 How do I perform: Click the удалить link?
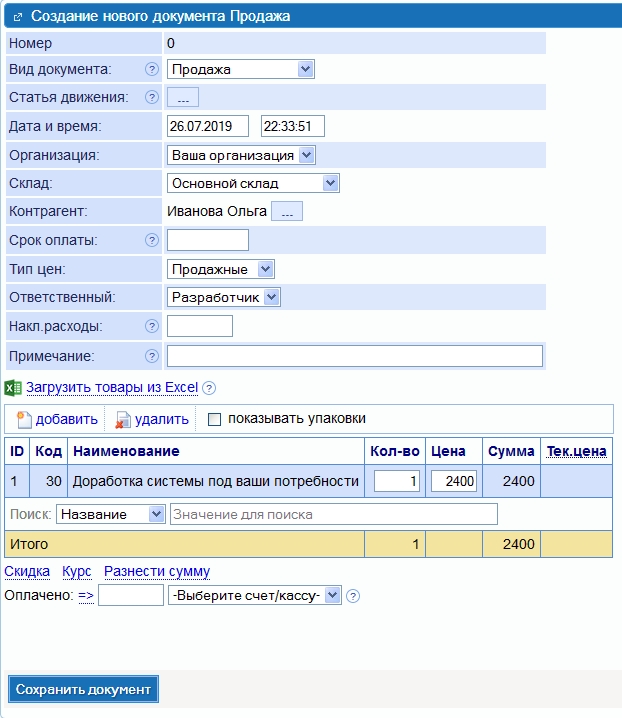pyautogui.click(x=162, y=419)
